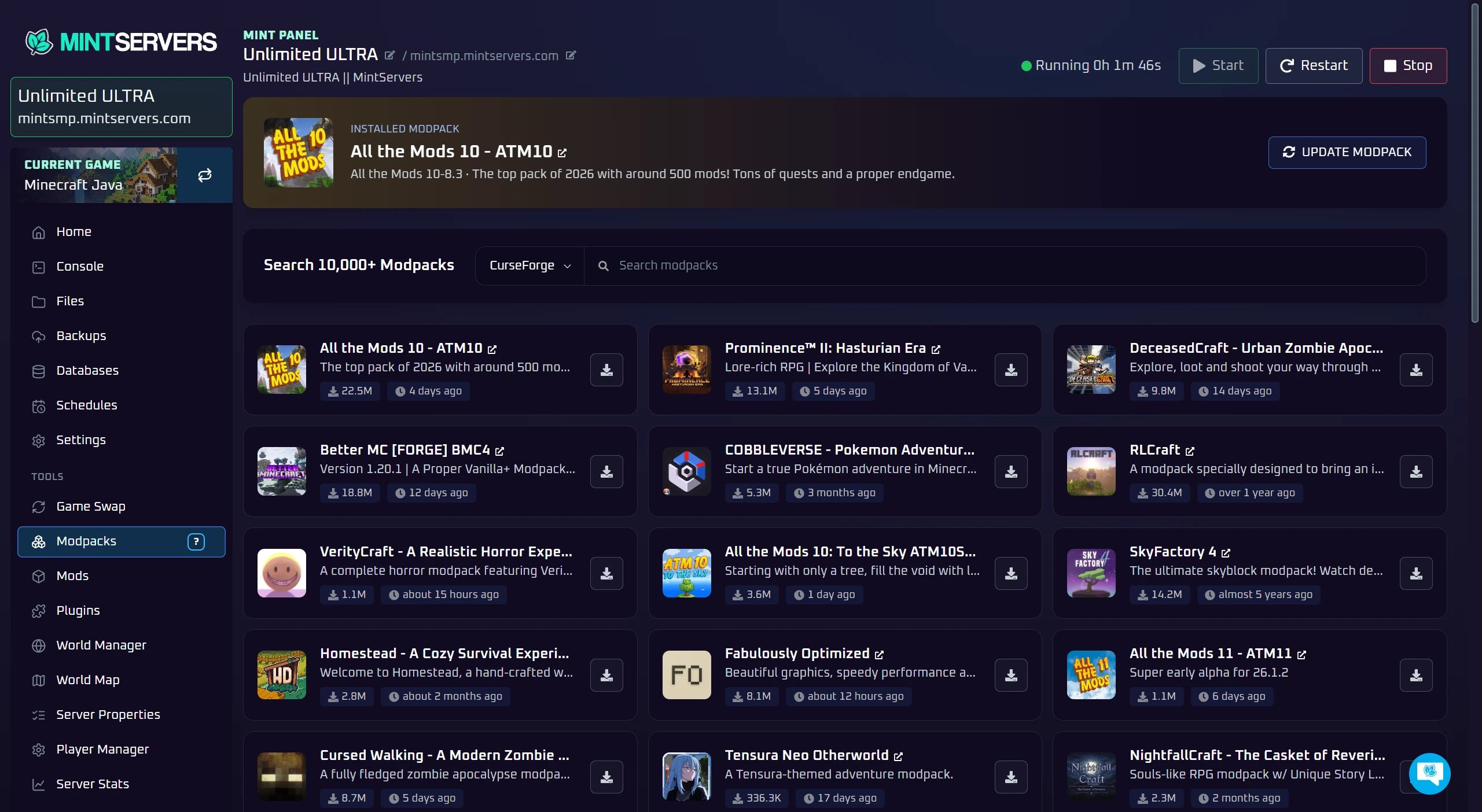The image size is (1482, 812).
Task: Click the Start server button
Action: click(x=1218, y=65)
